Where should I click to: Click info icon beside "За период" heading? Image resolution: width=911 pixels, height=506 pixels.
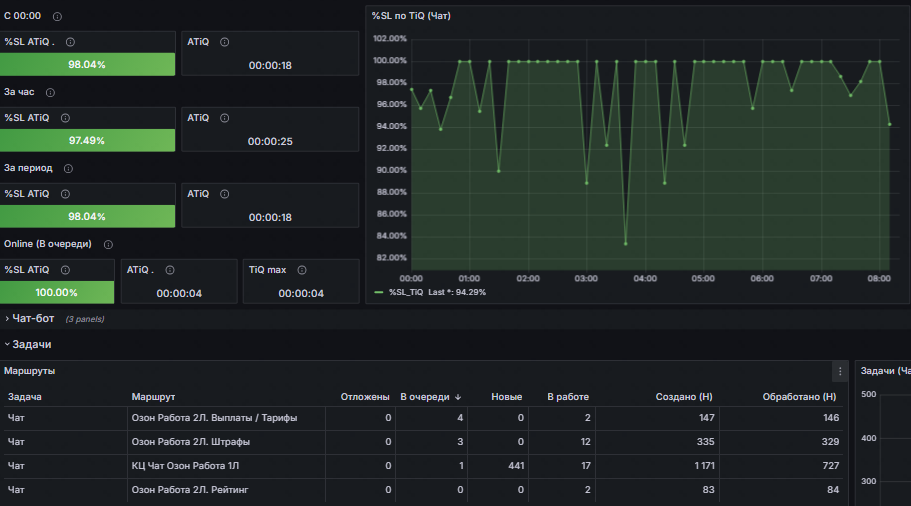[x=67, y=168]
